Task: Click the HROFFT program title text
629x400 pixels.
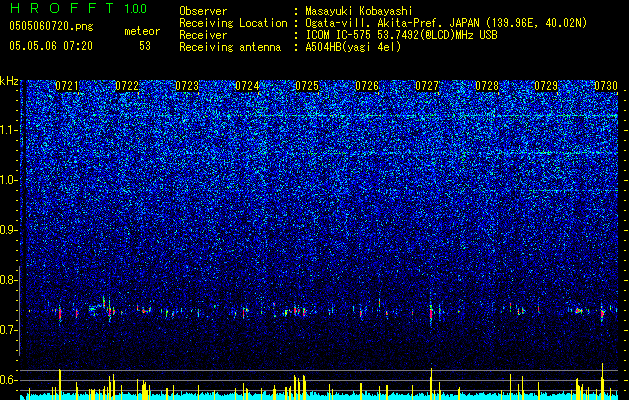Action: [x=62, y=8]
